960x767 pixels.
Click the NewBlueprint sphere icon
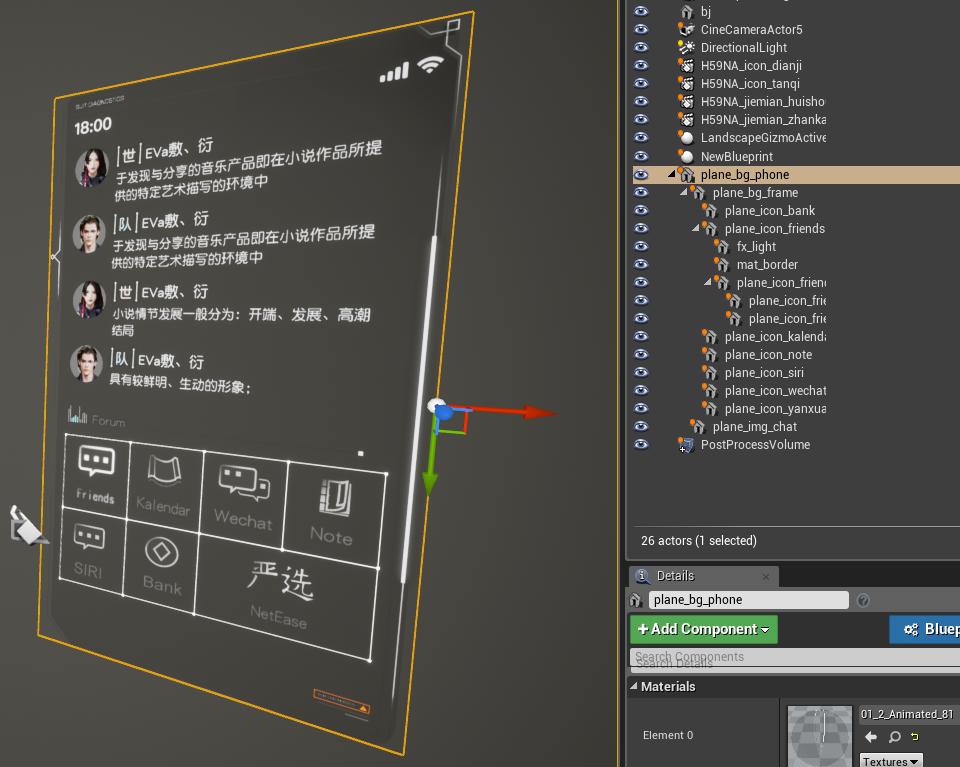tap(687, 155)
